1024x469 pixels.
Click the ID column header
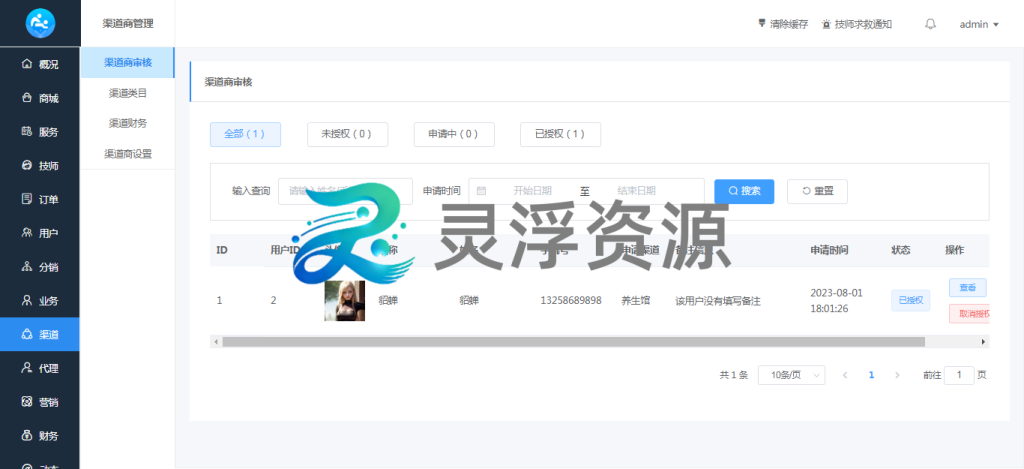point(221,250)
